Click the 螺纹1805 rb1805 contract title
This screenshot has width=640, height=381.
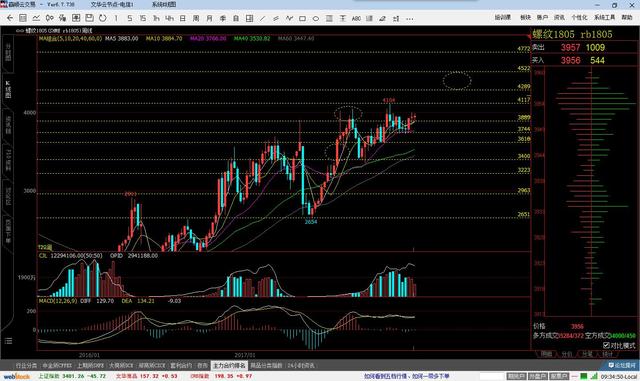[x=572, y=34]
